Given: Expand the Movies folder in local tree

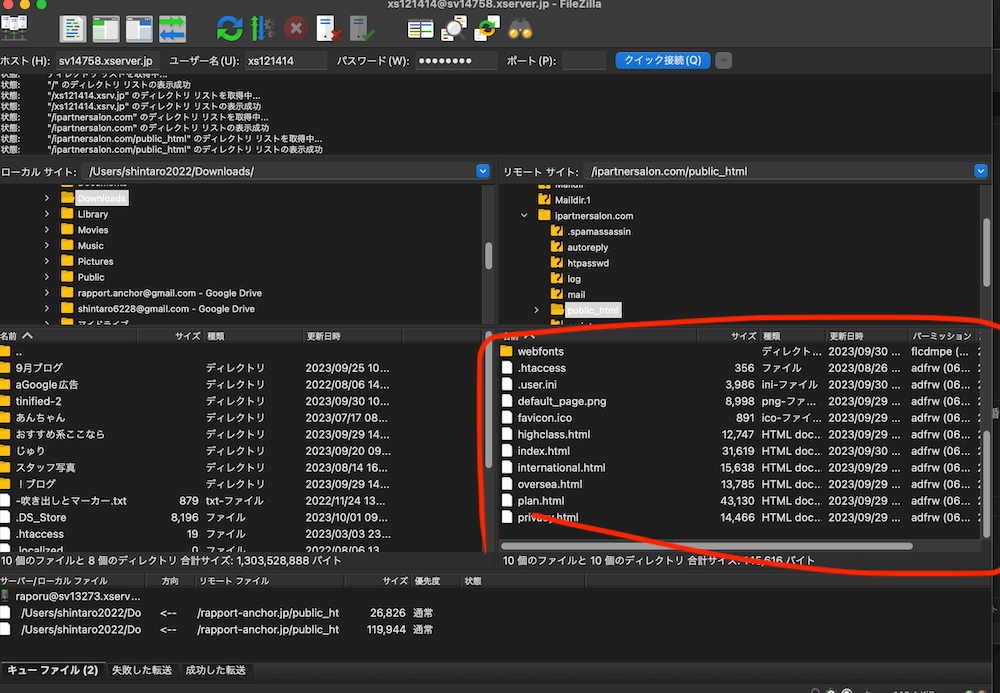Looking at the screenshot, I should 47,230.
